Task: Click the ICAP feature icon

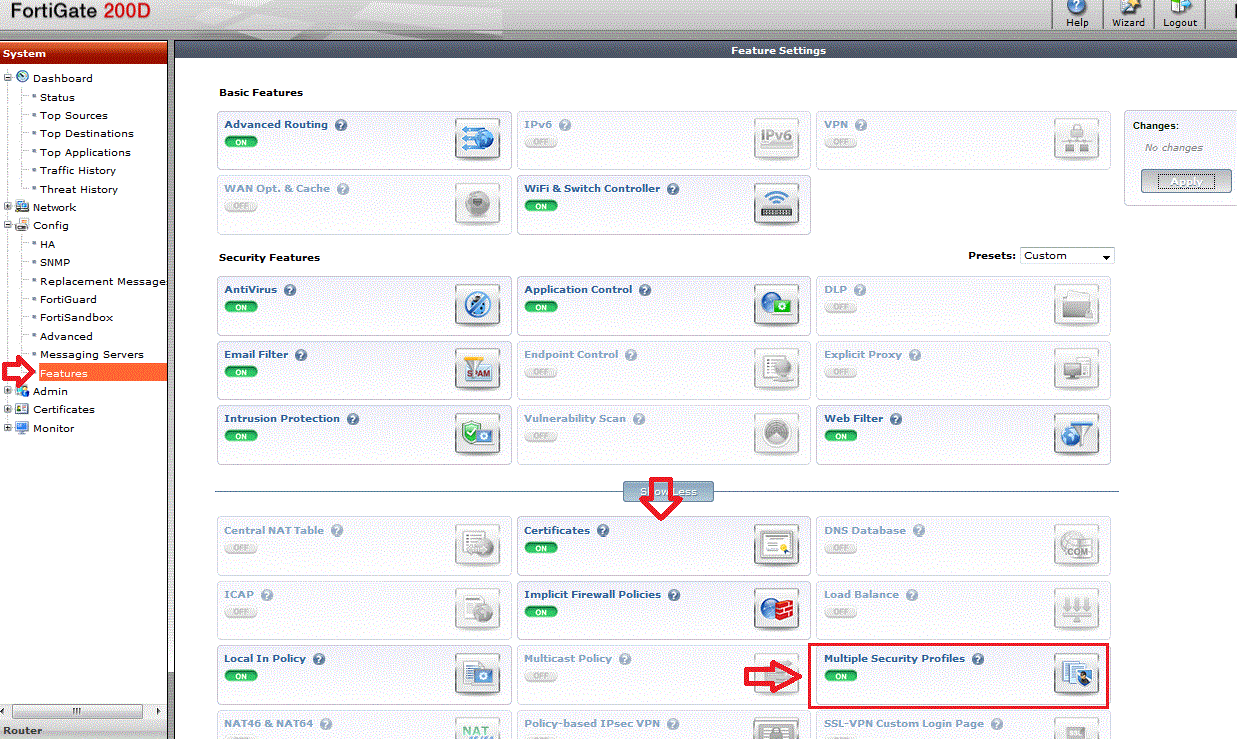Action: [x=477, y=610]
